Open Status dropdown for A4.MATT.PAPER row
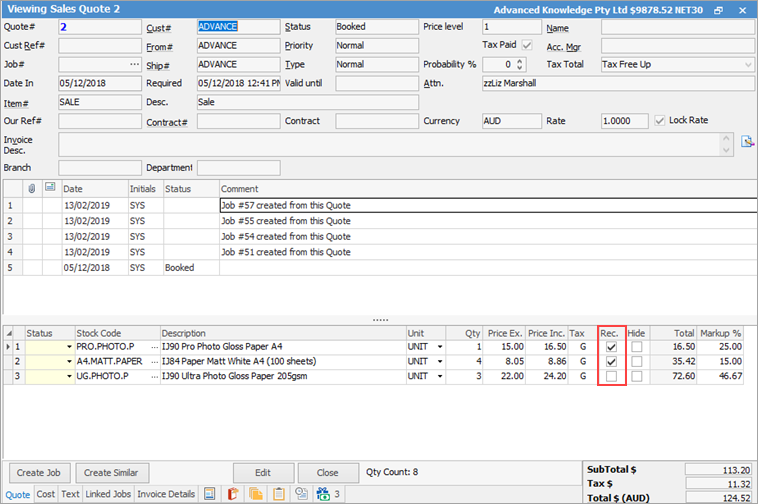758x504 pixels. tap(69, 362)
